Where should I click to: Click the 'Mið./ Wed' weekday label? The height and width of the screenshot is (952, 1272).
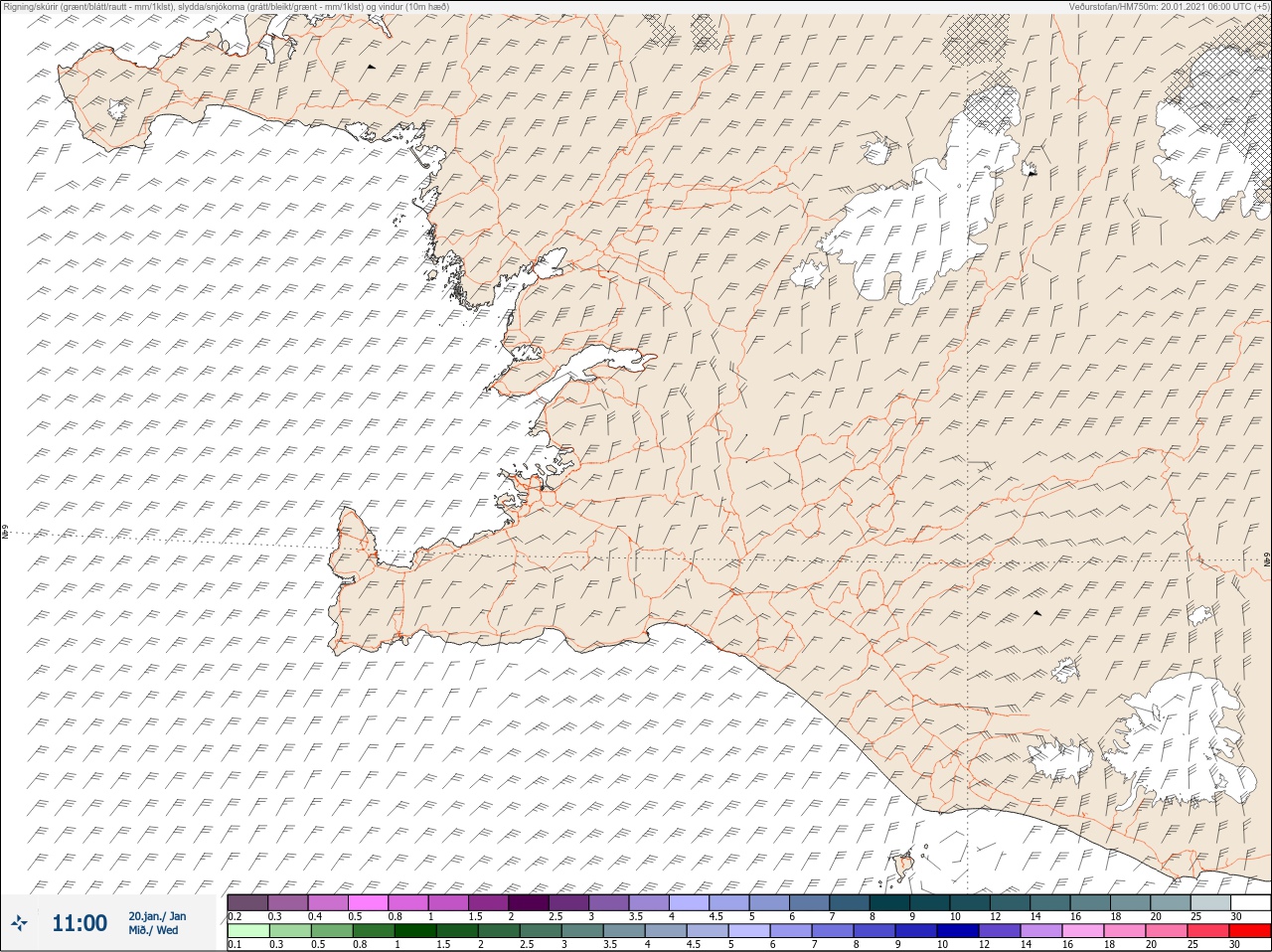tap(154, 930)
